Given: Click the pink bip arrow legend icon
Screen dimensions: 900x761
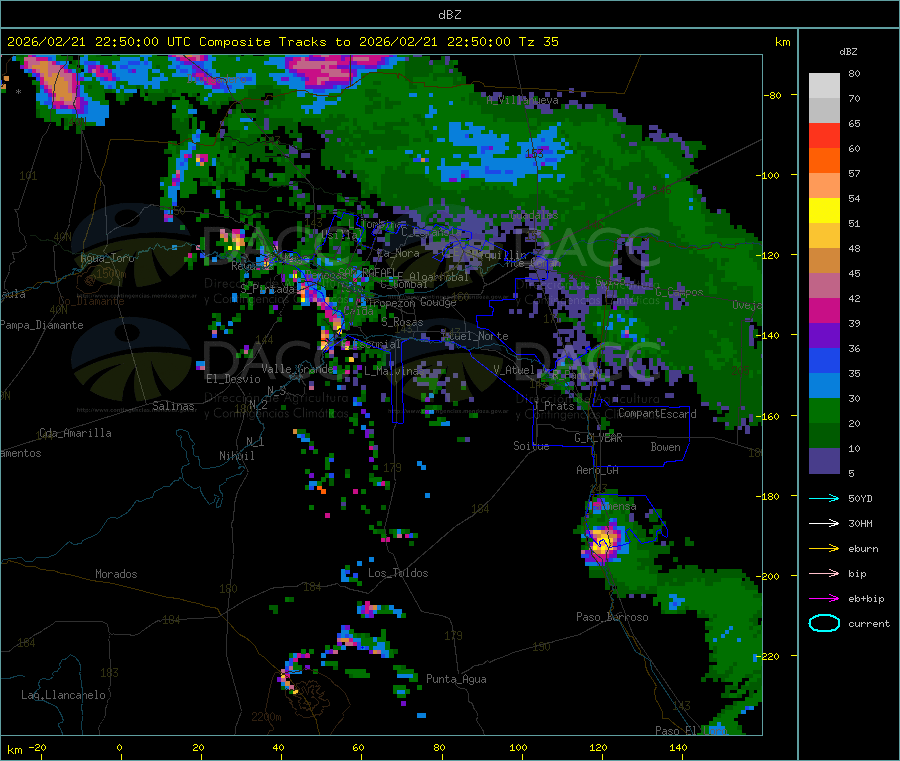Looking at the screenshot, I should [x=824, y=573].
